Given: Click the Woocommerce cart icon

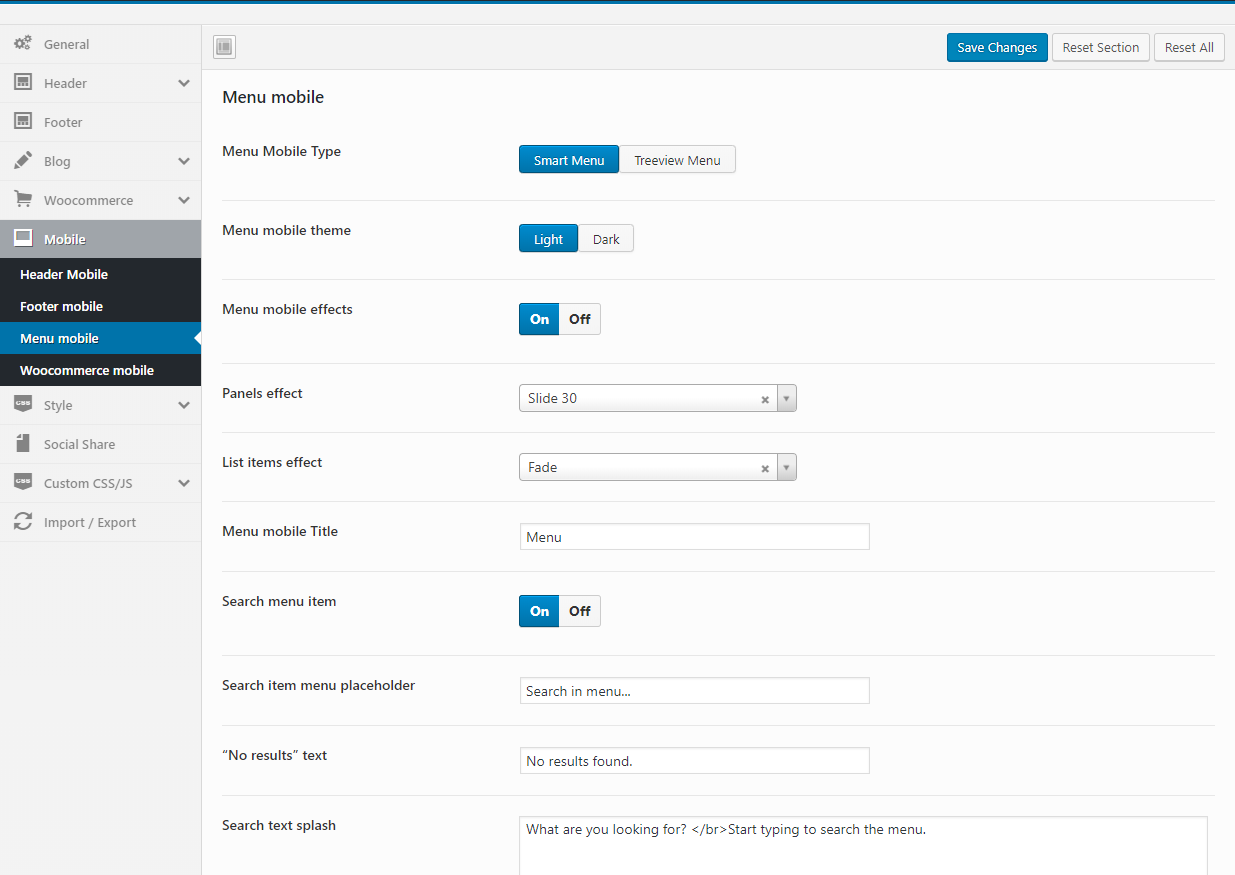Looking at the screenshot, I should (22, 200).
